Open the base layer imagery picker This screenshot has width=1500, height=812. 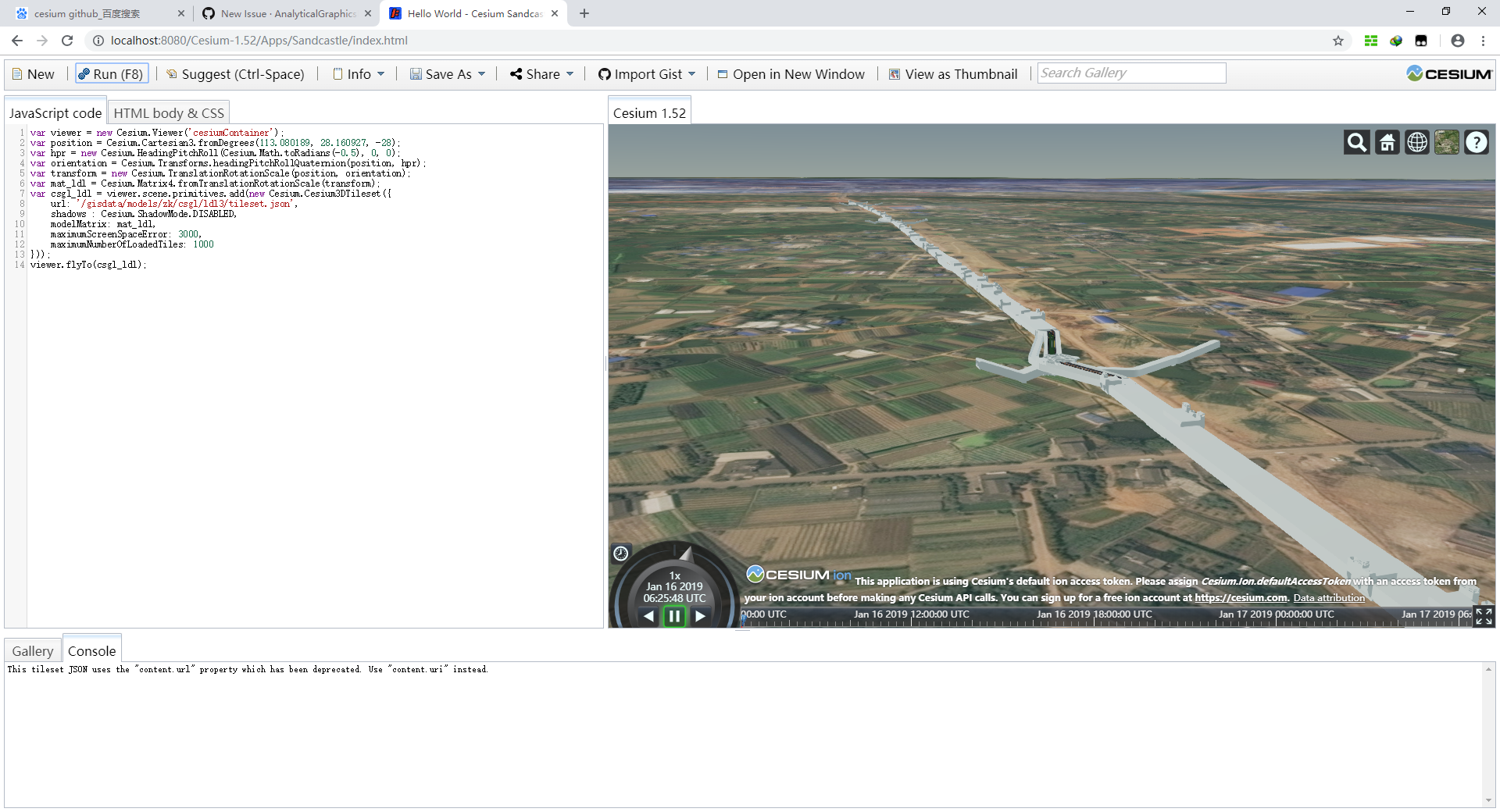pos(1447,142)
